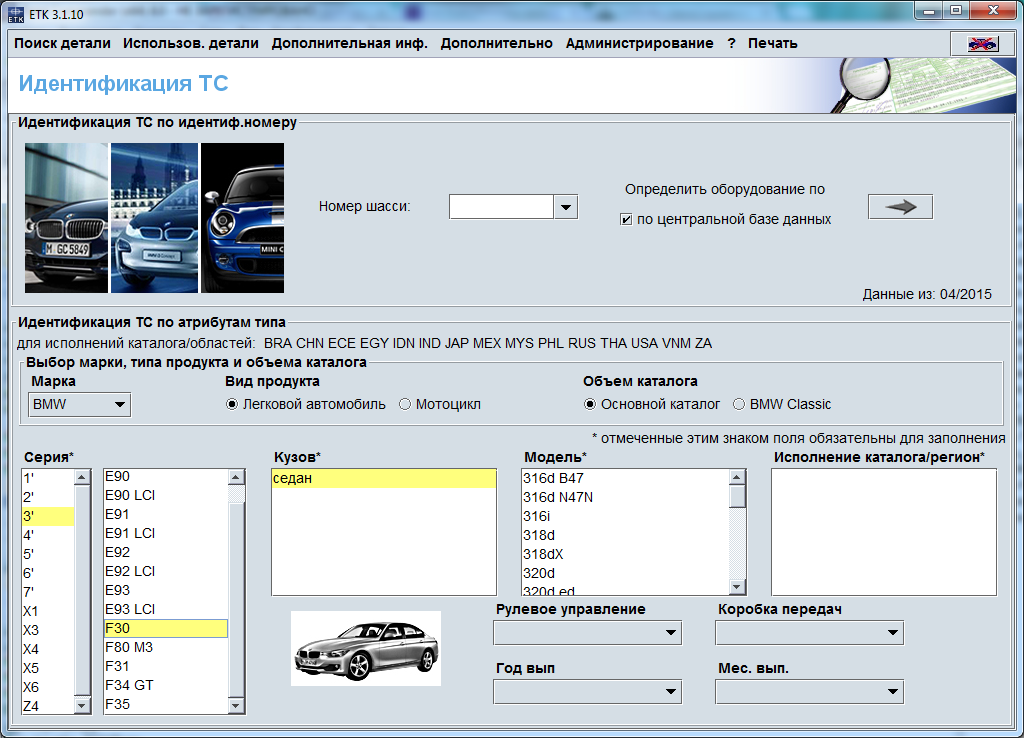Viewport: 1024px width, 738px height.
Task: Select the Основной каталог radio button
Action: [x=590, y=404]
